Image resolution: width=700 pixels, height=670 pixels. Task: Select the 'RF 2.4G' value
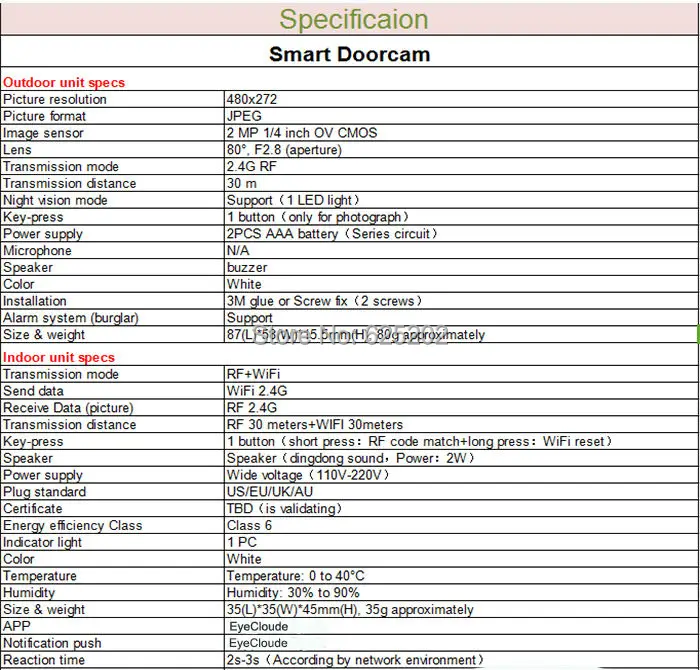(252, 408)
